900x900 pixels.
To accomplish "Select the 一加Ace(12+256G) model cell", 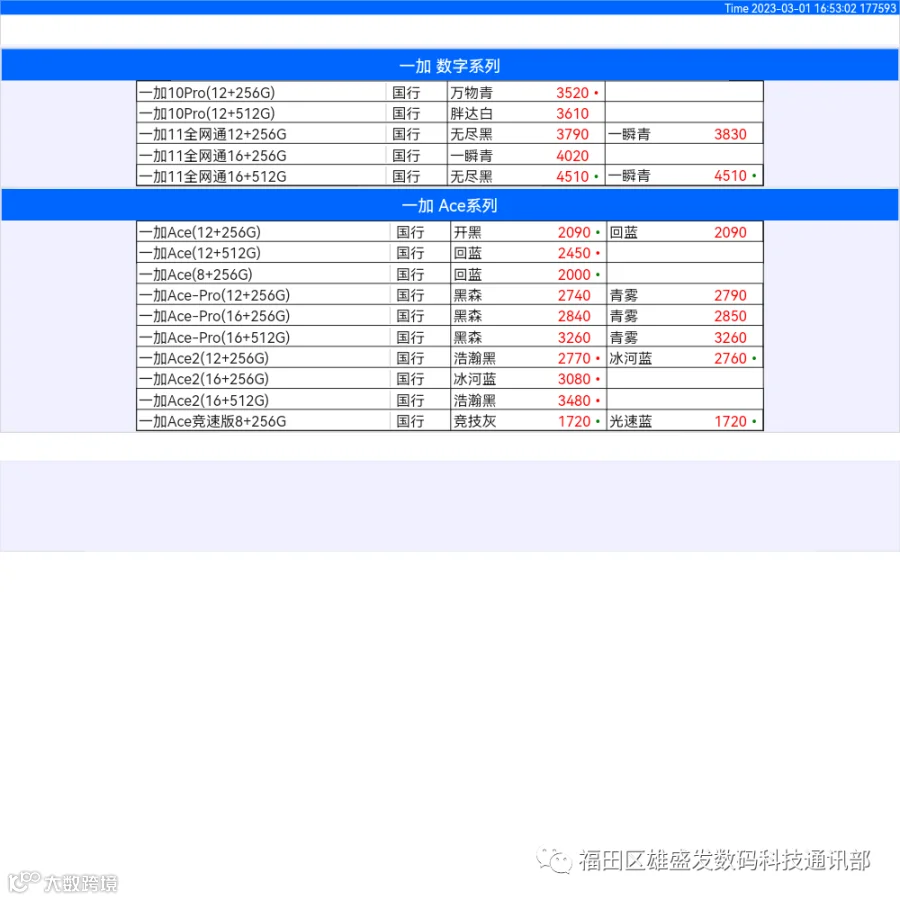I will point(263,232).
